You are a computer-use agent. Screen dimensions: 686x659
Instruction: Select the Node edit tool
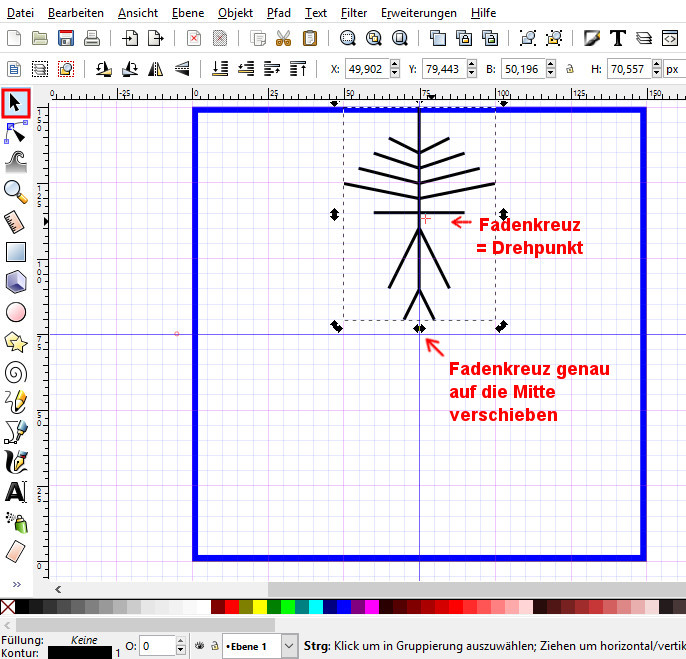pos(16,133)
